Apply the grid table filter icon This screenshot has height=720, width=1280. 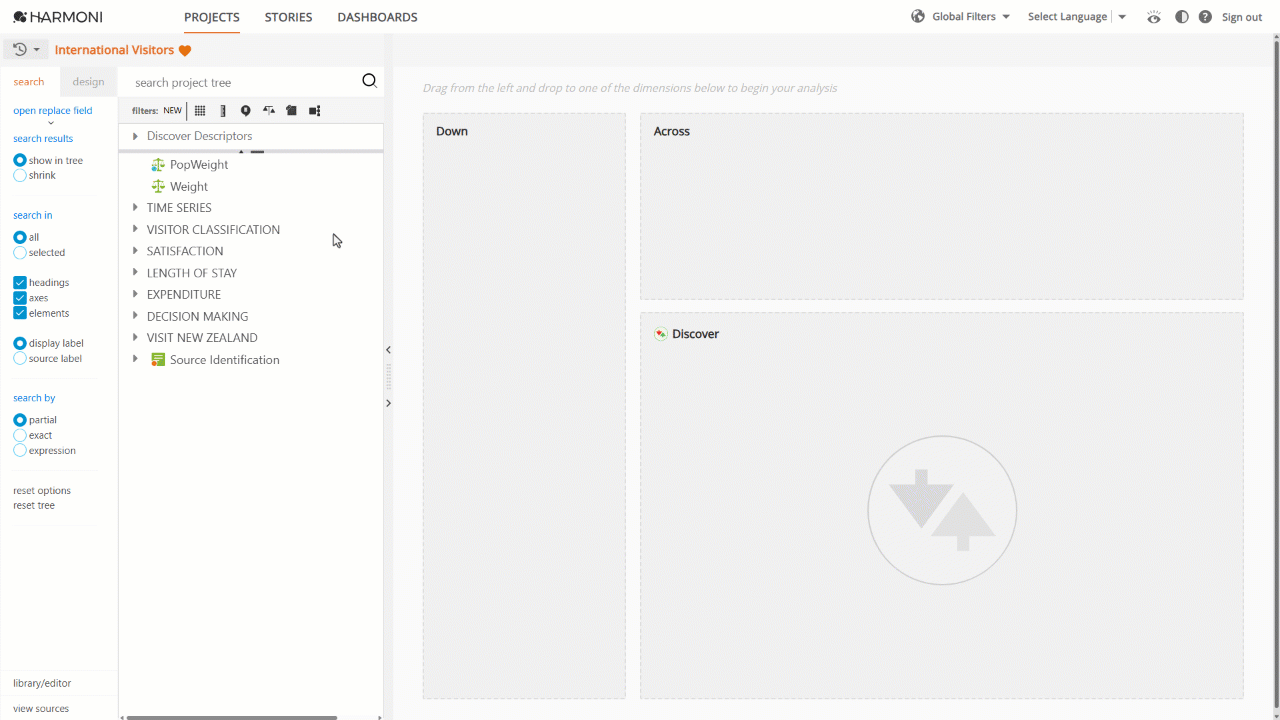[x=200, y=111]
